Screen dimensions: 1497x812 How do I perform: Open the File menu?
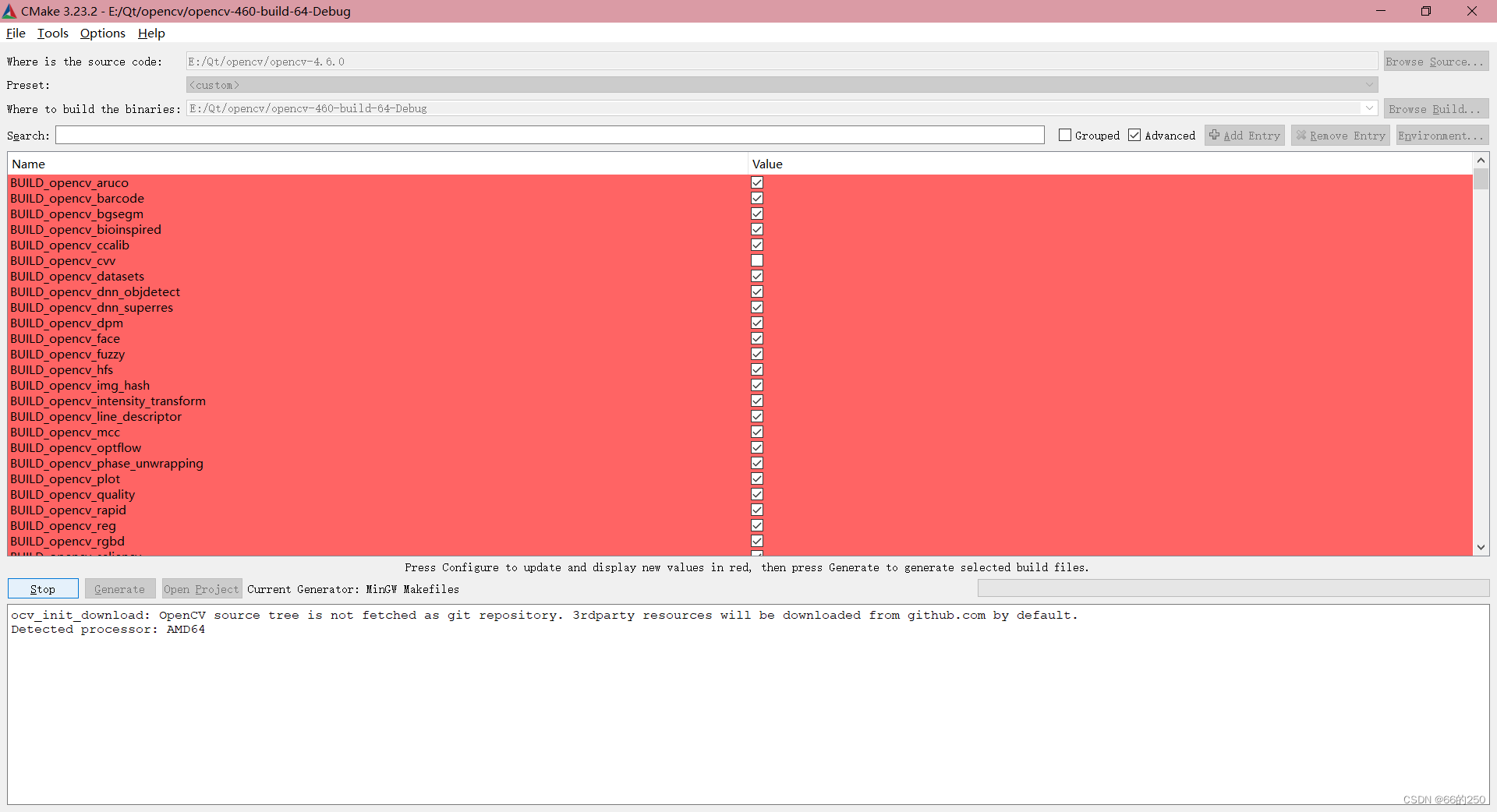[x=16, y=34]
